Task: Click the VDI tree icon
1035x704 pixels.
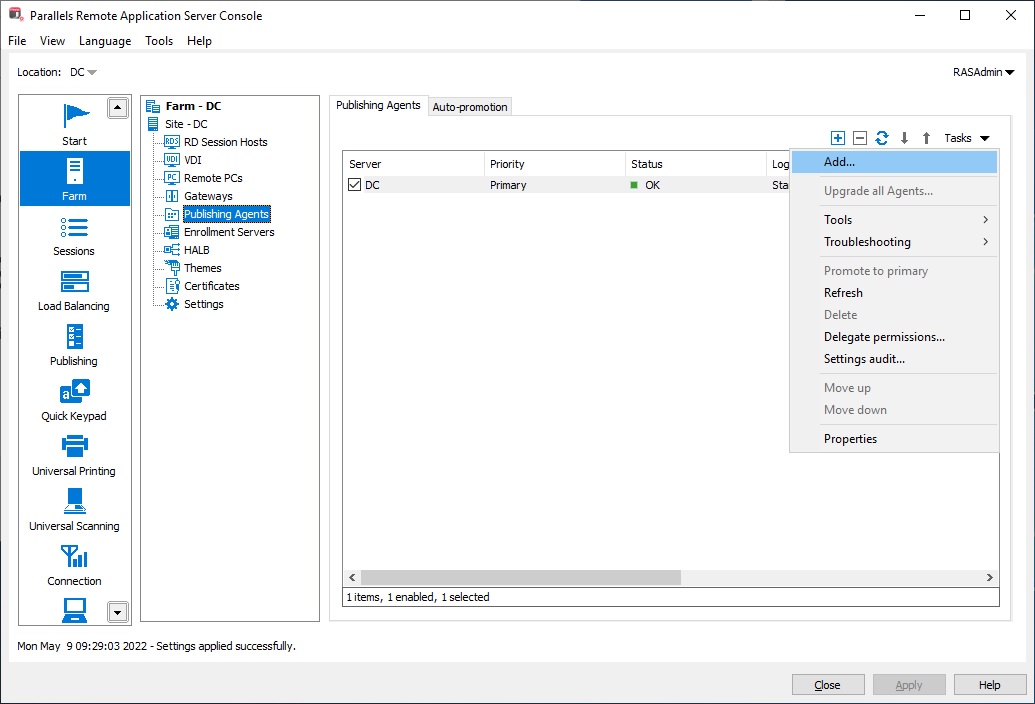Action: 172,160
